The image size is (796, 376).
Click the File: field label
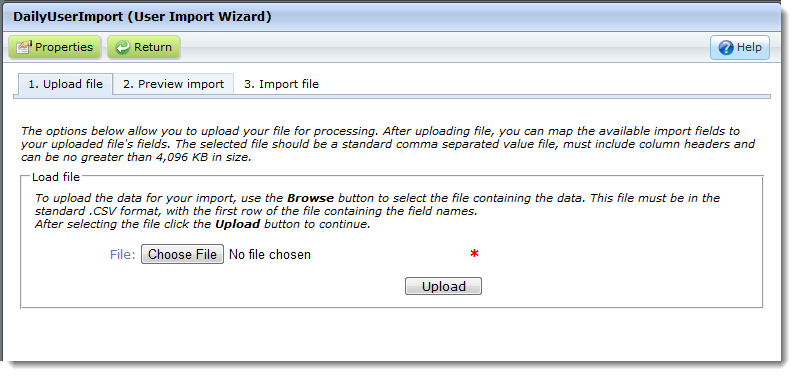(x=122, y=255)
